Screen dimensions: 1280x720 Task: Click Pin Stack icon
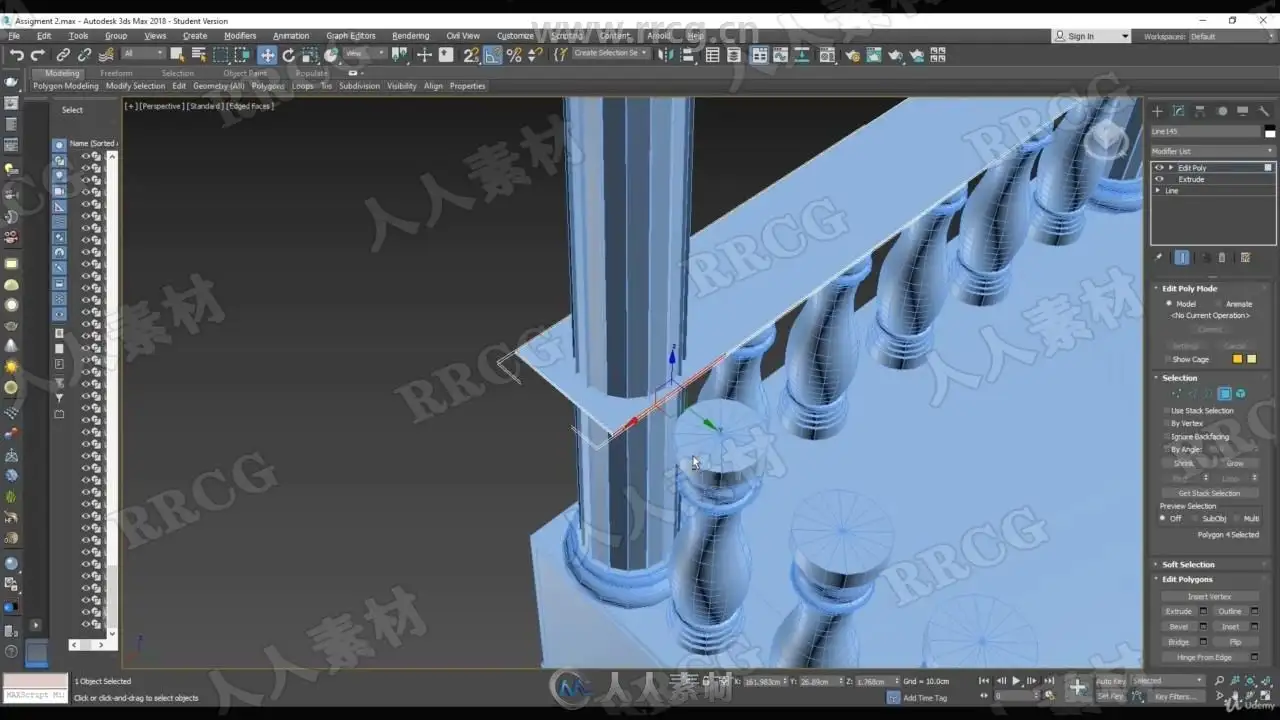(x=1160, y=257)
